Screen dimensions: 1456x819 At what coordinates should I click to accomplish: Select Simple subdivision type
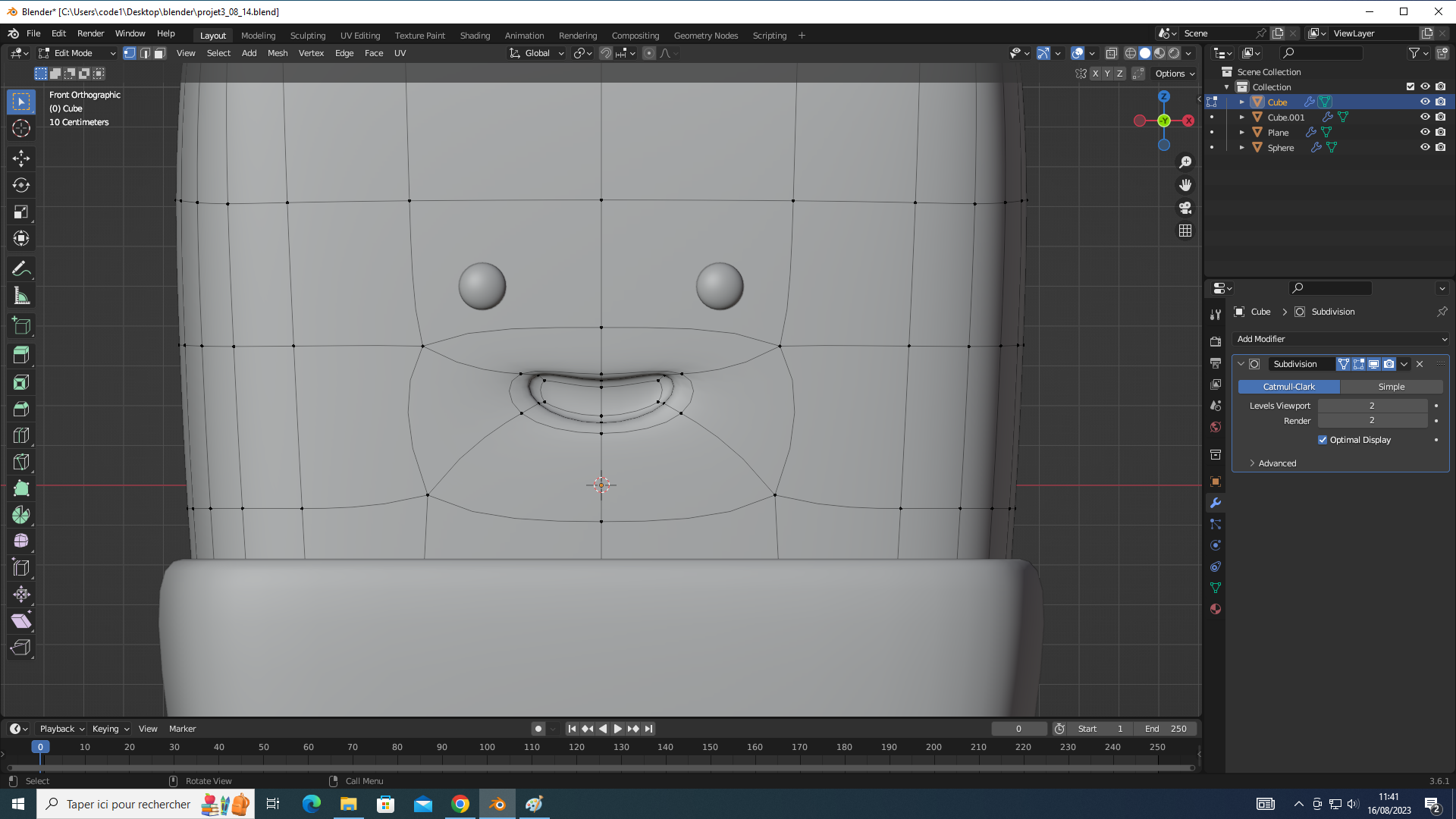(x=1392, y=387)
